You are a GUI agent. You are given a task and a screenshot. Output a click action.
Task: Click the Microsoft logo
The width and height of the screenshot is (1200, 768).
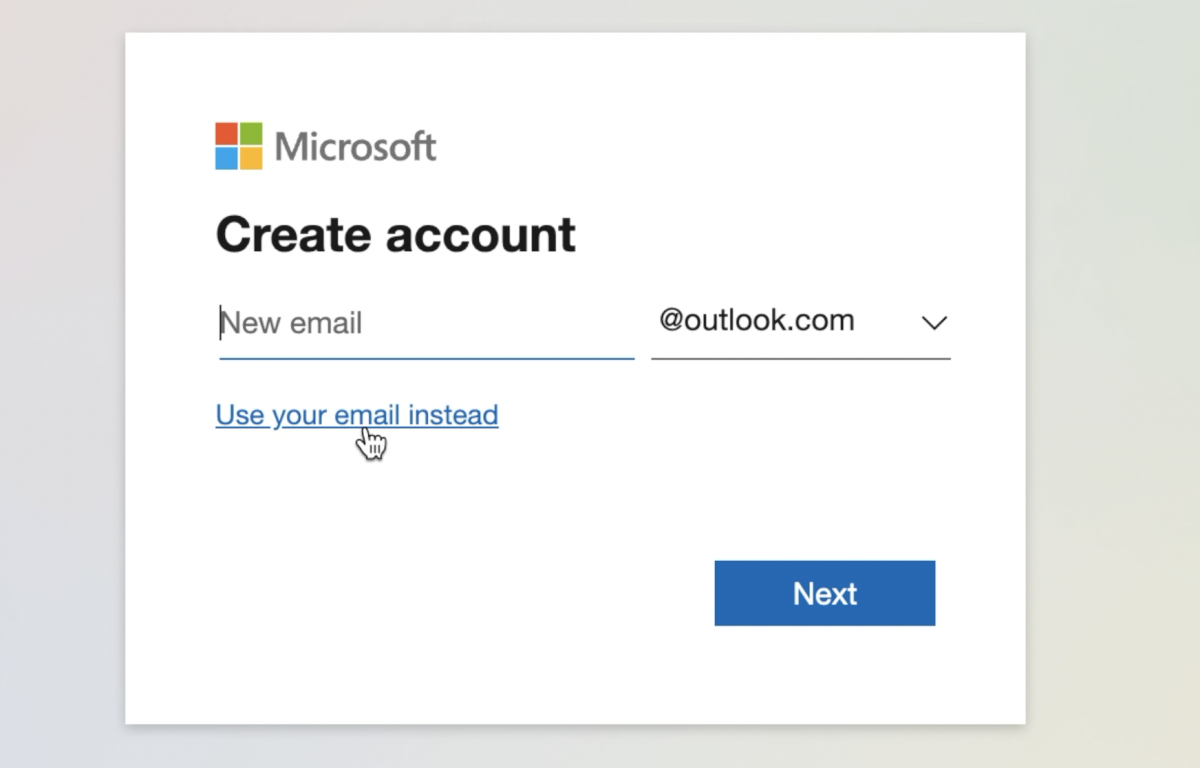pos(325,145)
